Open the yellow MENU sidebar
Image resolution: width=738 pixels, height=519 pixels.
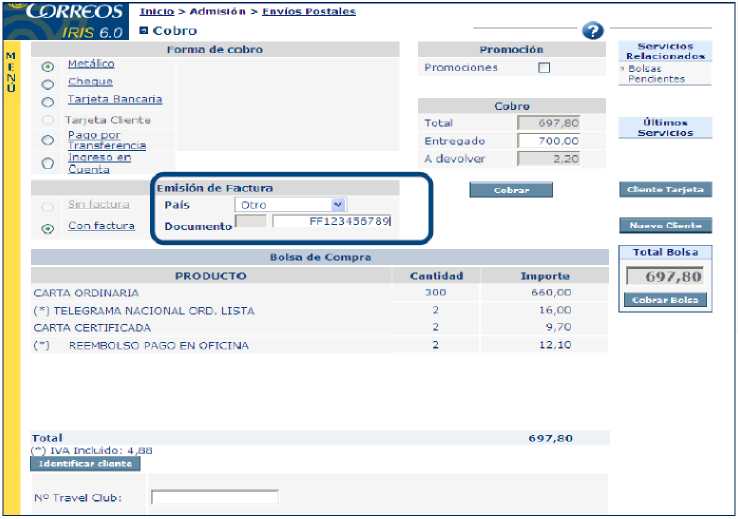pyautogui.click(x=11, y=72)
